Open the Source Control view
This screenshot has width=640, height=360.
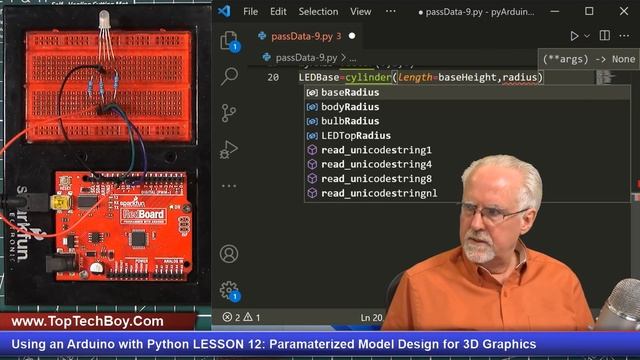coord(229,113)
